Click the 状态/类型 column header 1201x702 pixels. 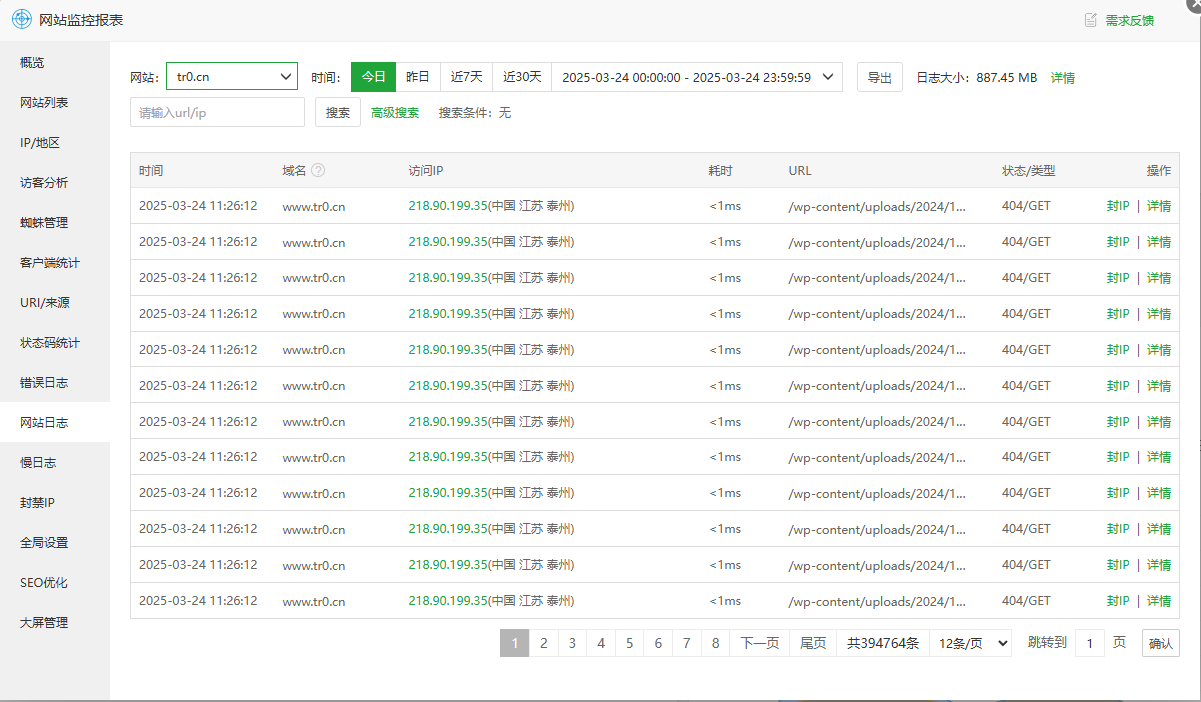click(1029, 170)
